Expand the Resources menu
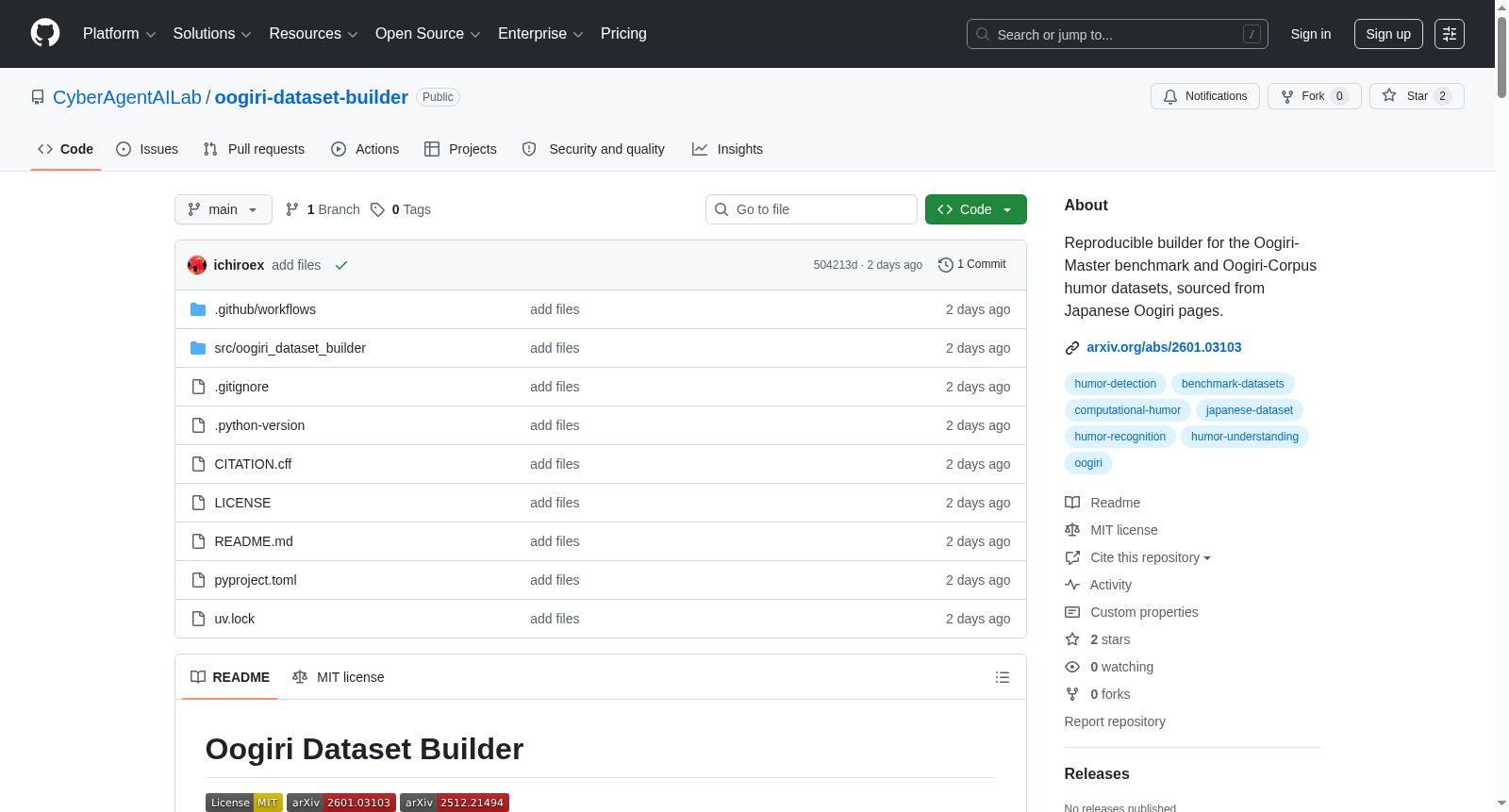 coord(313,34)
